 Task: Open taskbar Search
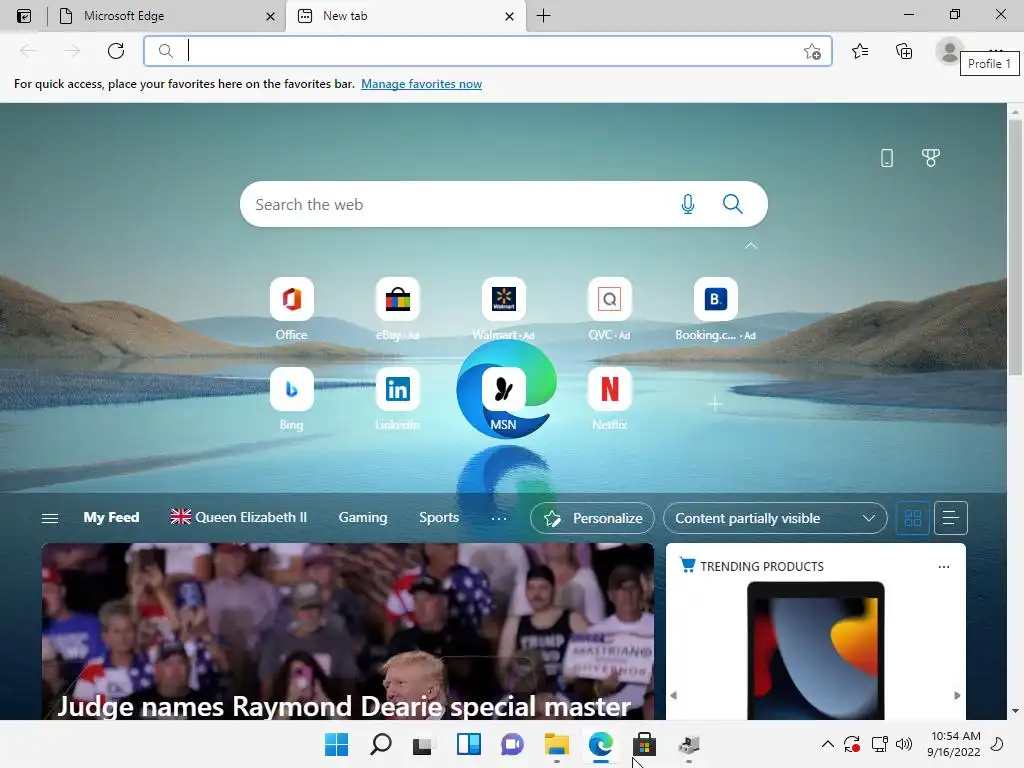[381, 744]
